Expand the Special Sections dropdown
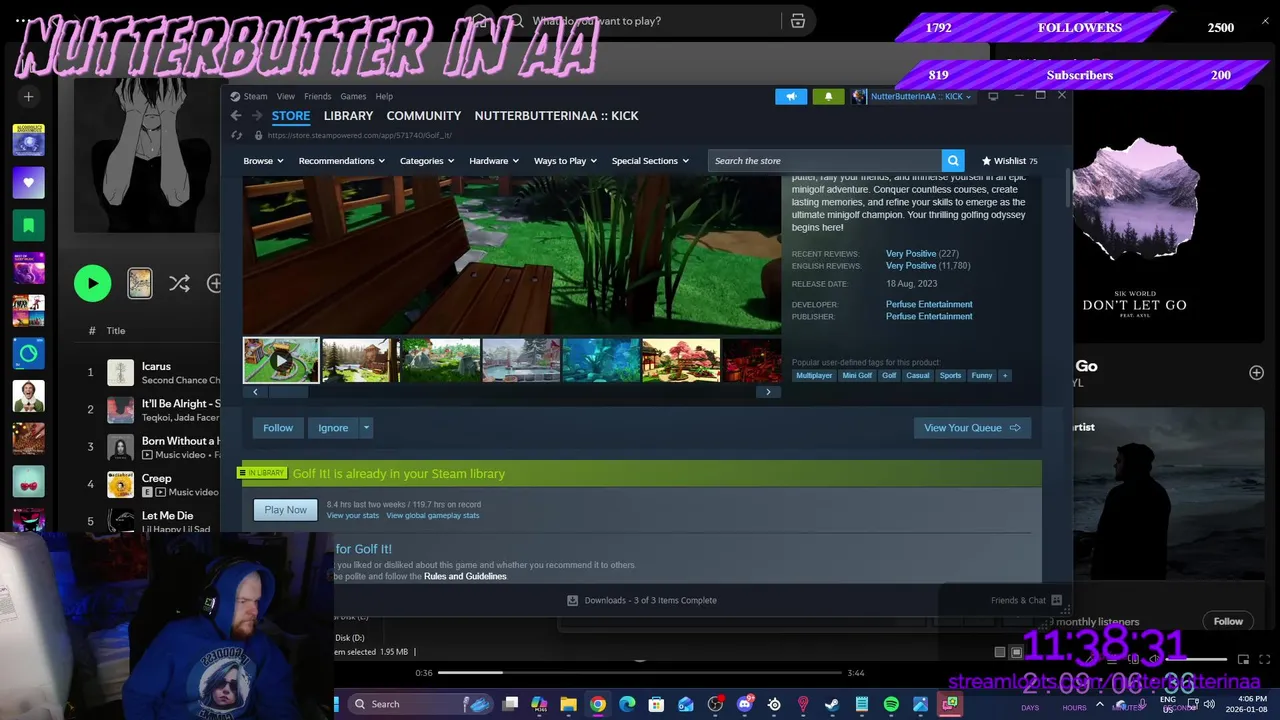 pyautogui.click(x=650, y=161)
